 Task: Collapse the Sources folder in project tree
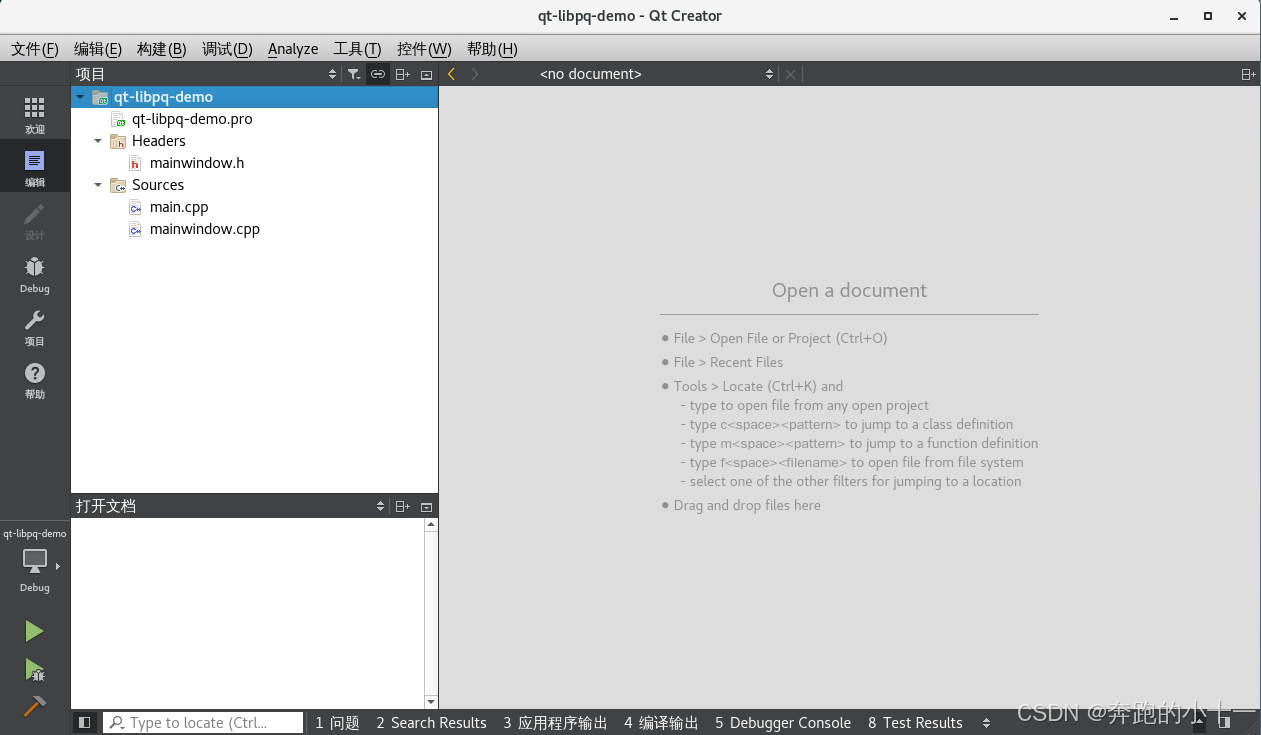pos(98,184)
